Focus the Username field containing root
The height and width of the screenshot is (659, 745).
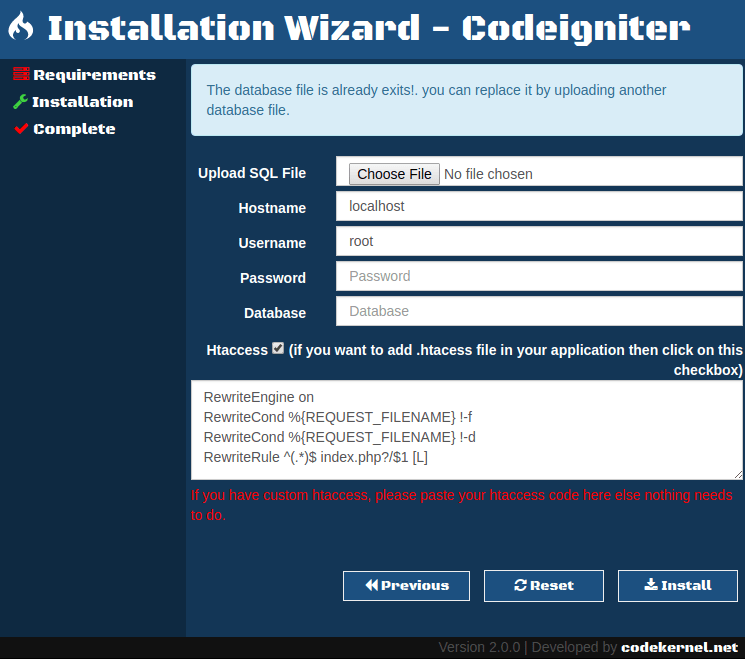539,241
